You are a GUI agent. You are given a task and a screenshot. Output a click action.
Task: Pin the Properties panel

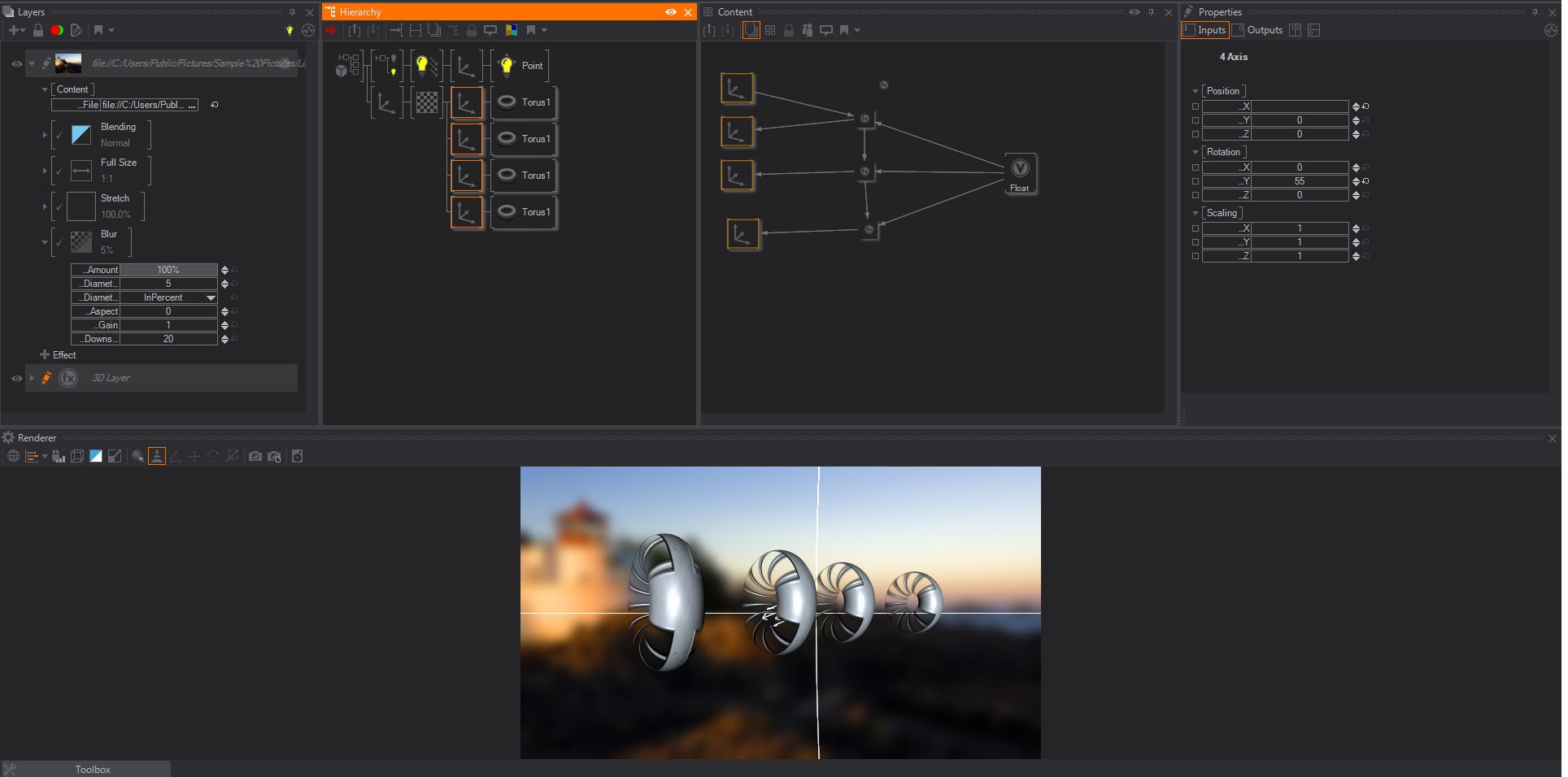click(x=1535, y=12)
